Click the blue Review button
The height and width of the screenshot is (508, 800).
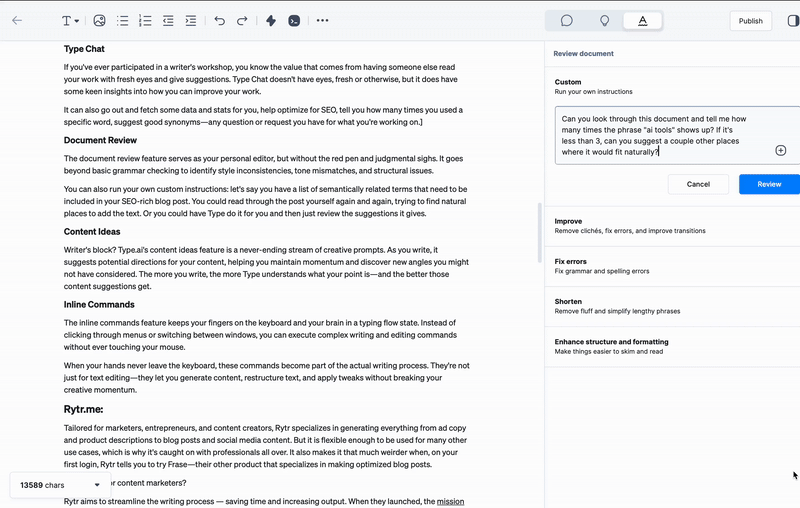769,184
